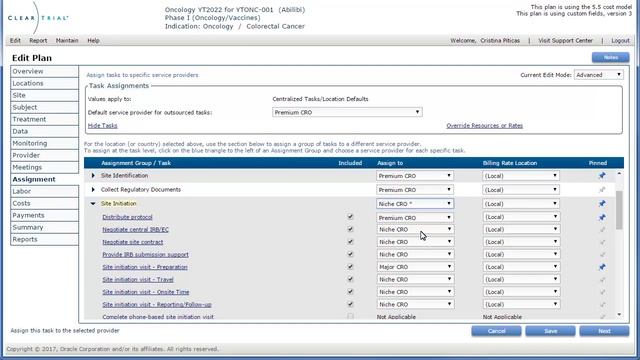Switch to the Overview tab
Screen dimensions: 640x360
click(44, 71)
